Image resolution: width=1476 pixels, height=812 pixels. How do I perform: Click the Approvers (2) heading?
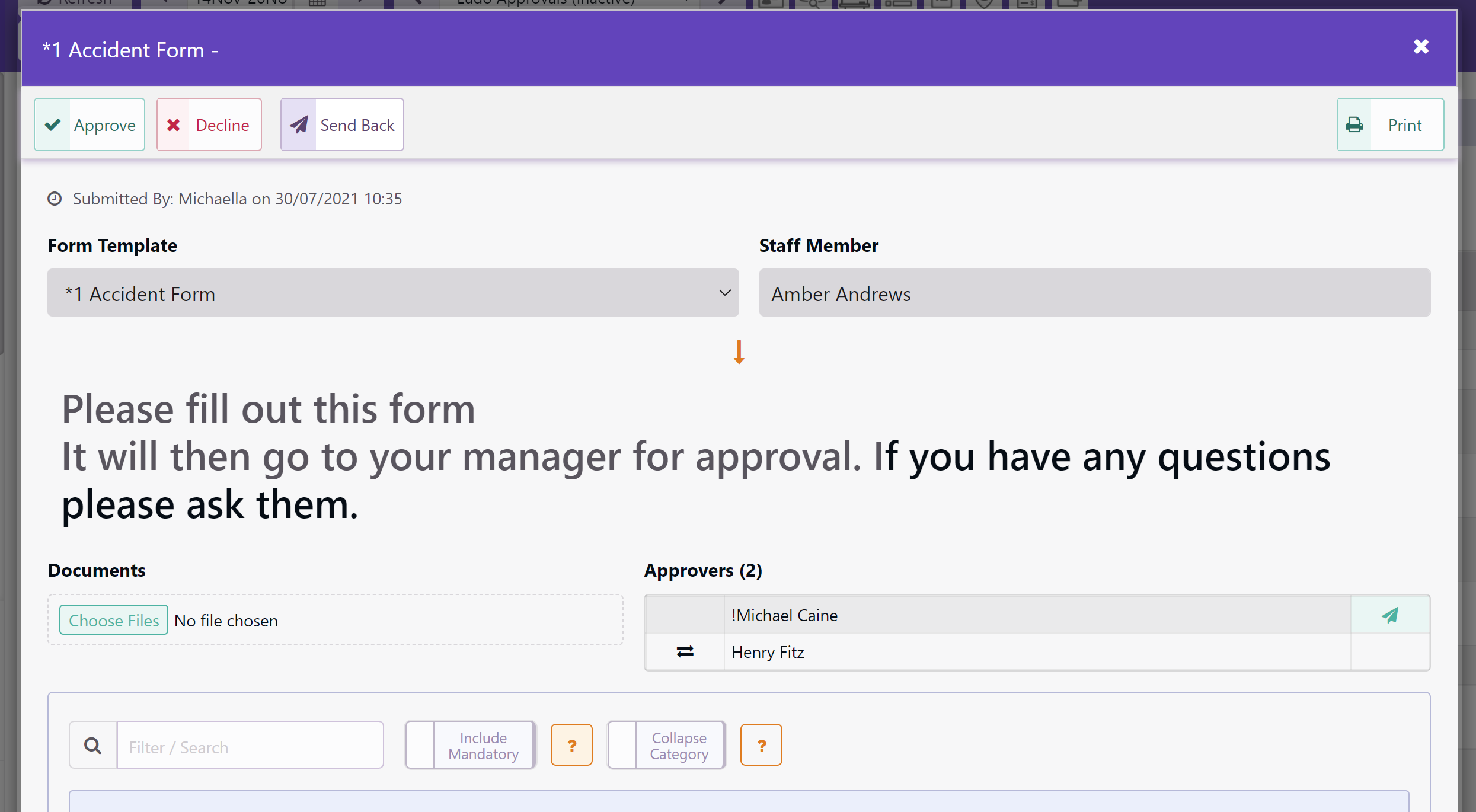click(704, 570)
